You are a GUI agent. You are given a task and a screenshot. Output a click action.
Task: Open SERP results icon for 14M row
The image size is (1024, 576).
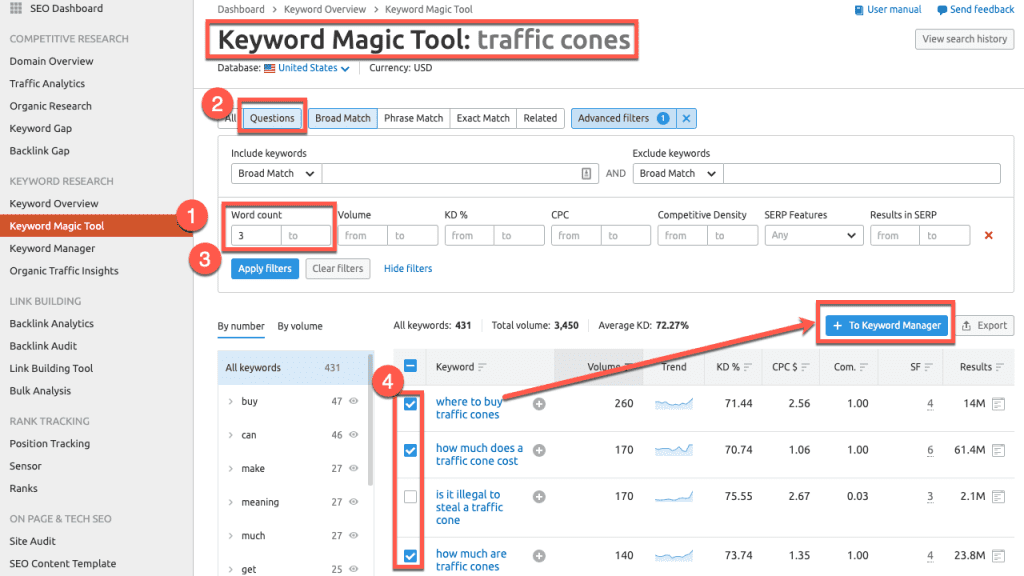[998, 404]
